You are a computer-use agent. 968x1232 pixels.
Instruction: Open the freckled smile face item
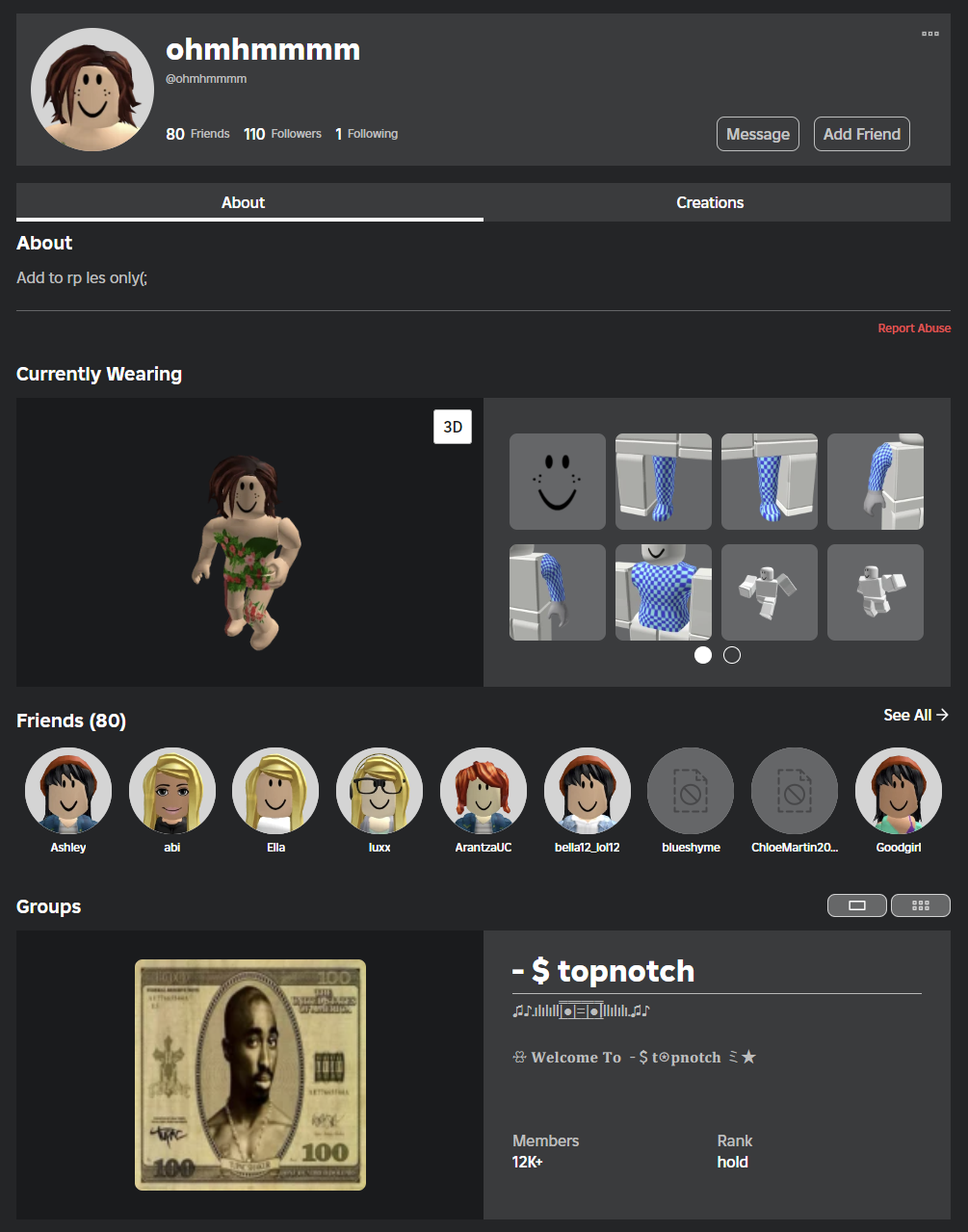[558, 482]
